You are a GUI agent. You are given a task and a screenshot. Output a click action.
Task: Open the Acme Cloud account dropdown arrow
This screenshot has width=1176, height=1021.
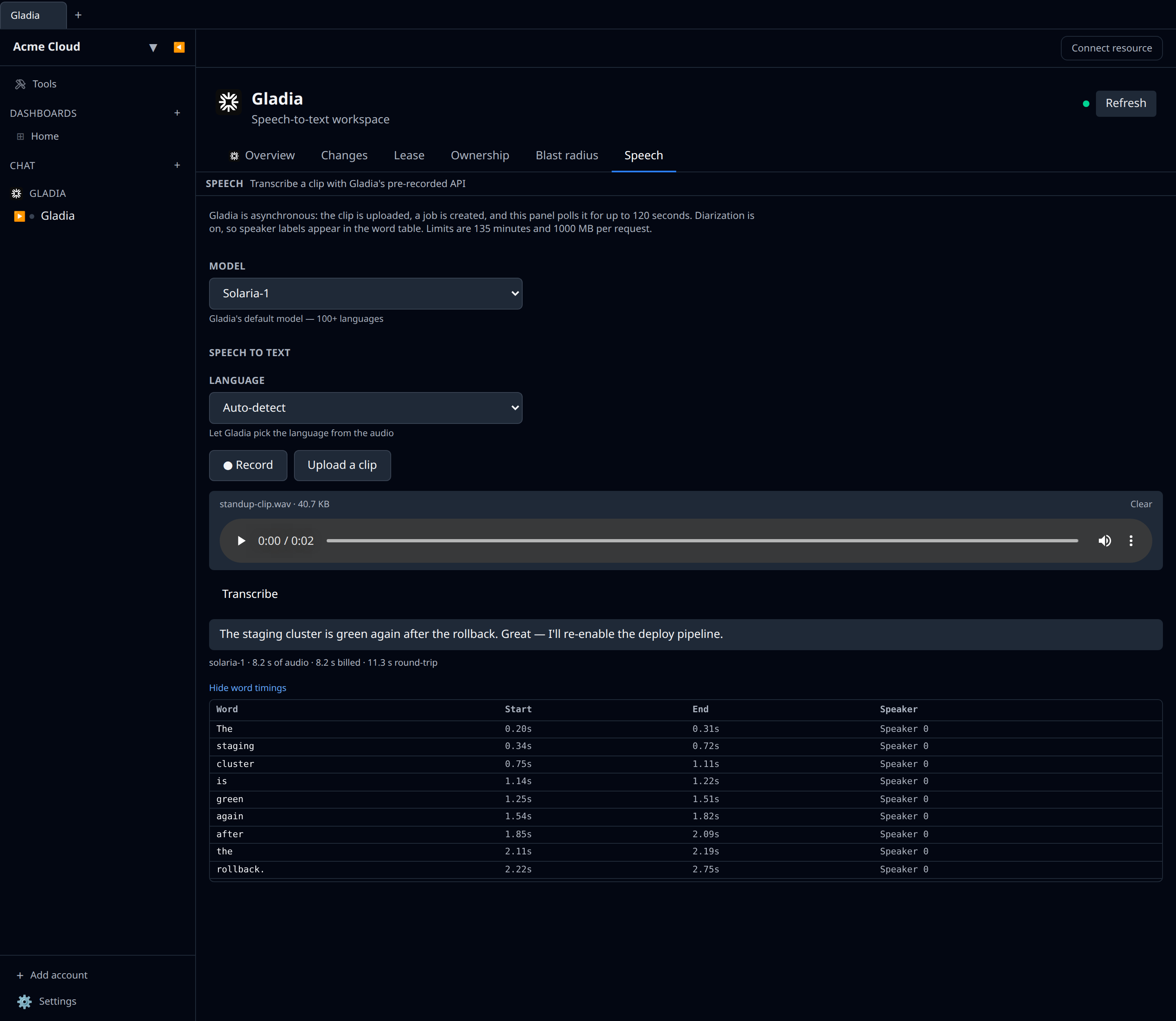point(153,48)
